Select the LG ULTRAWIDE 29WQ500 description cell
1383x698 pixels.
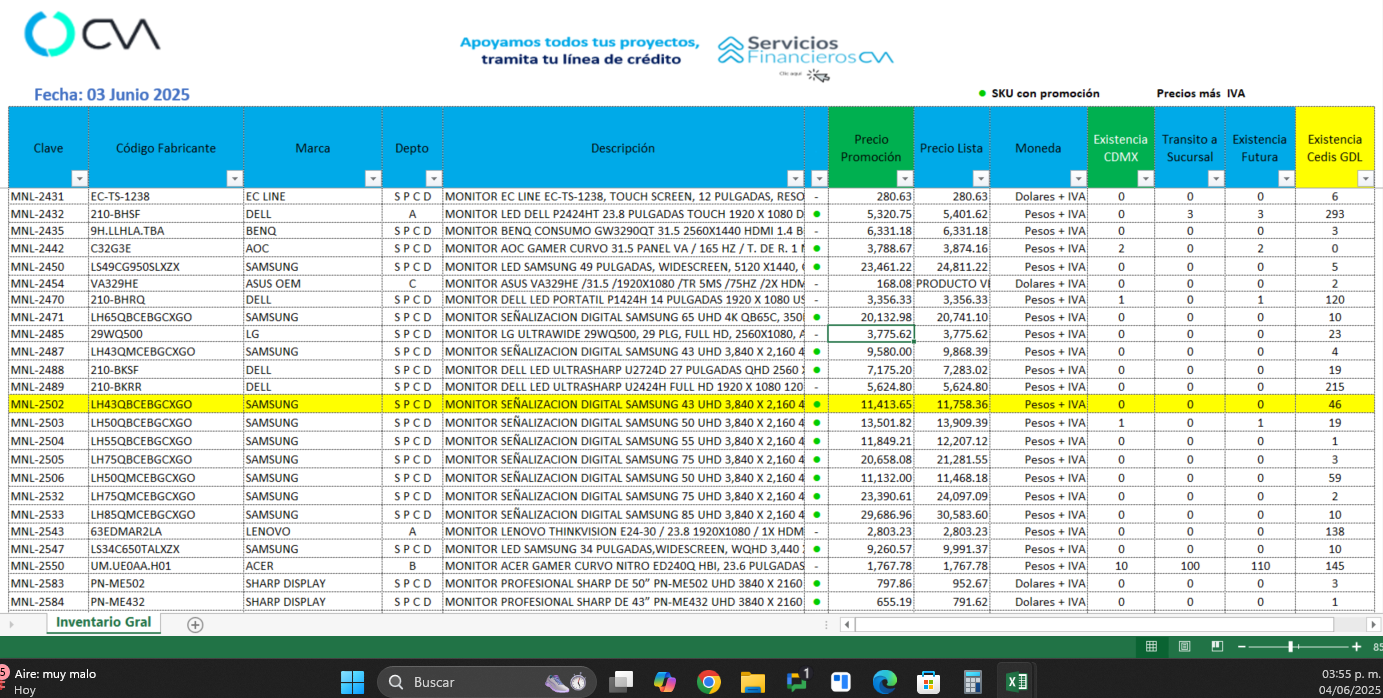coord(624,334)
